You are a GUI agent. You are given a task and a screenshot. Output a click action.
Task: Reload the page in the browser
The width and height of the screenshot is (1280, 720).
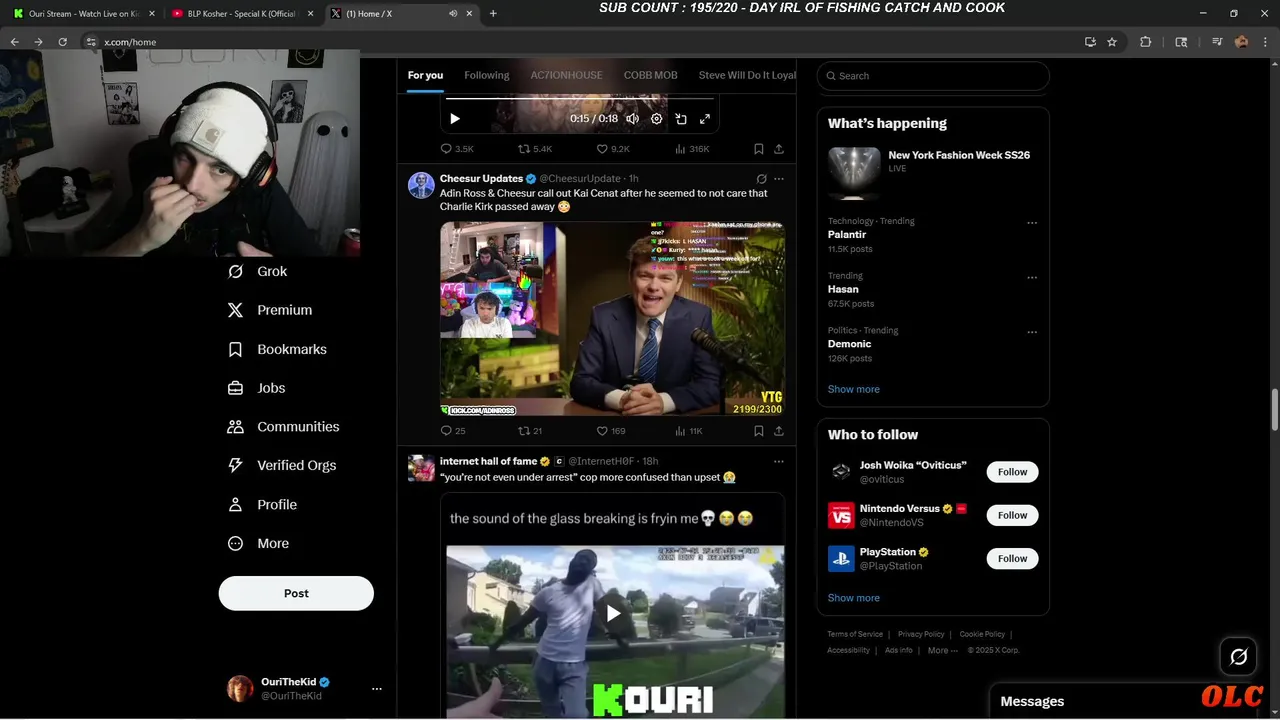62,42
